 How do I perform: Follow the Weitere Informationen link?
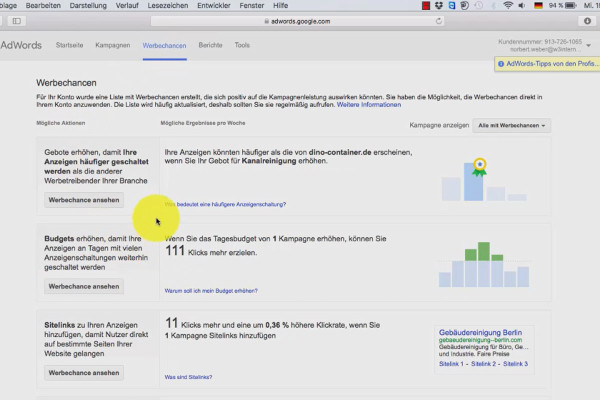point(369,104)
